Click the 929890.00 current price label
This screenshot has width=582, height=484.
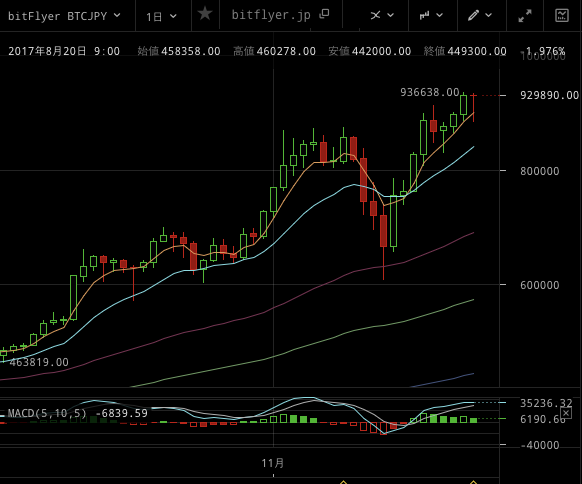(549, 95)
